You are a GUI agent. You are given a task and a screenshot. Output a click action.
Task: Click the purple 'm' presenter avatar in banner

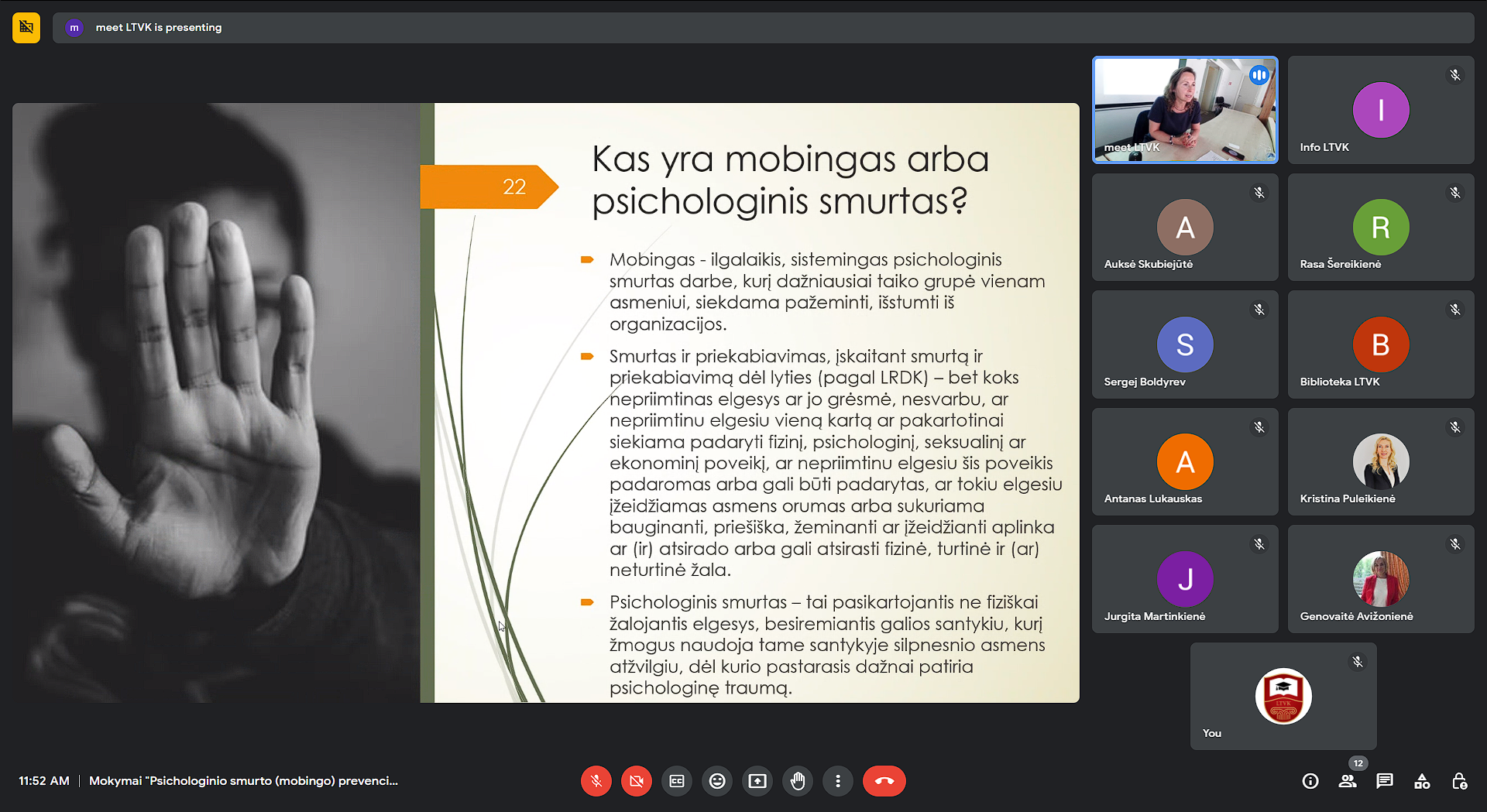(x=74, y=28)
